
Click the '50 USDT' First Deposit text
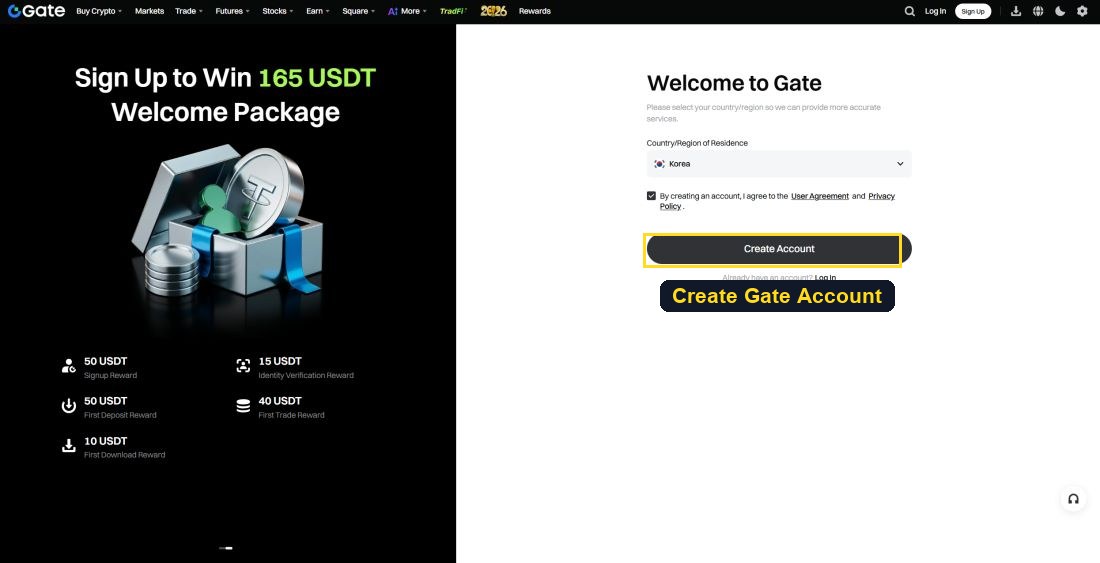point(106,401)
